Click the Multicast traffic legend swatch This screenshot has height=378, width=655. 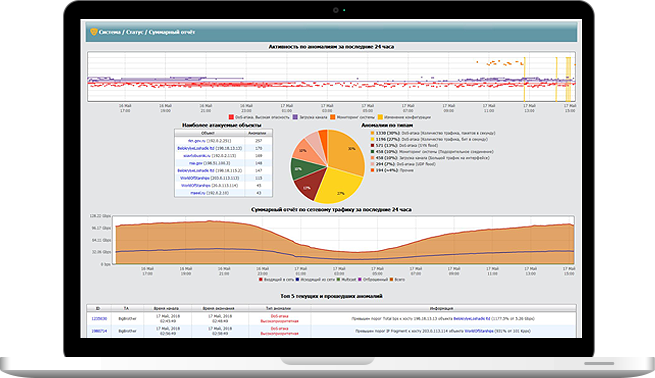coord(338,279)
